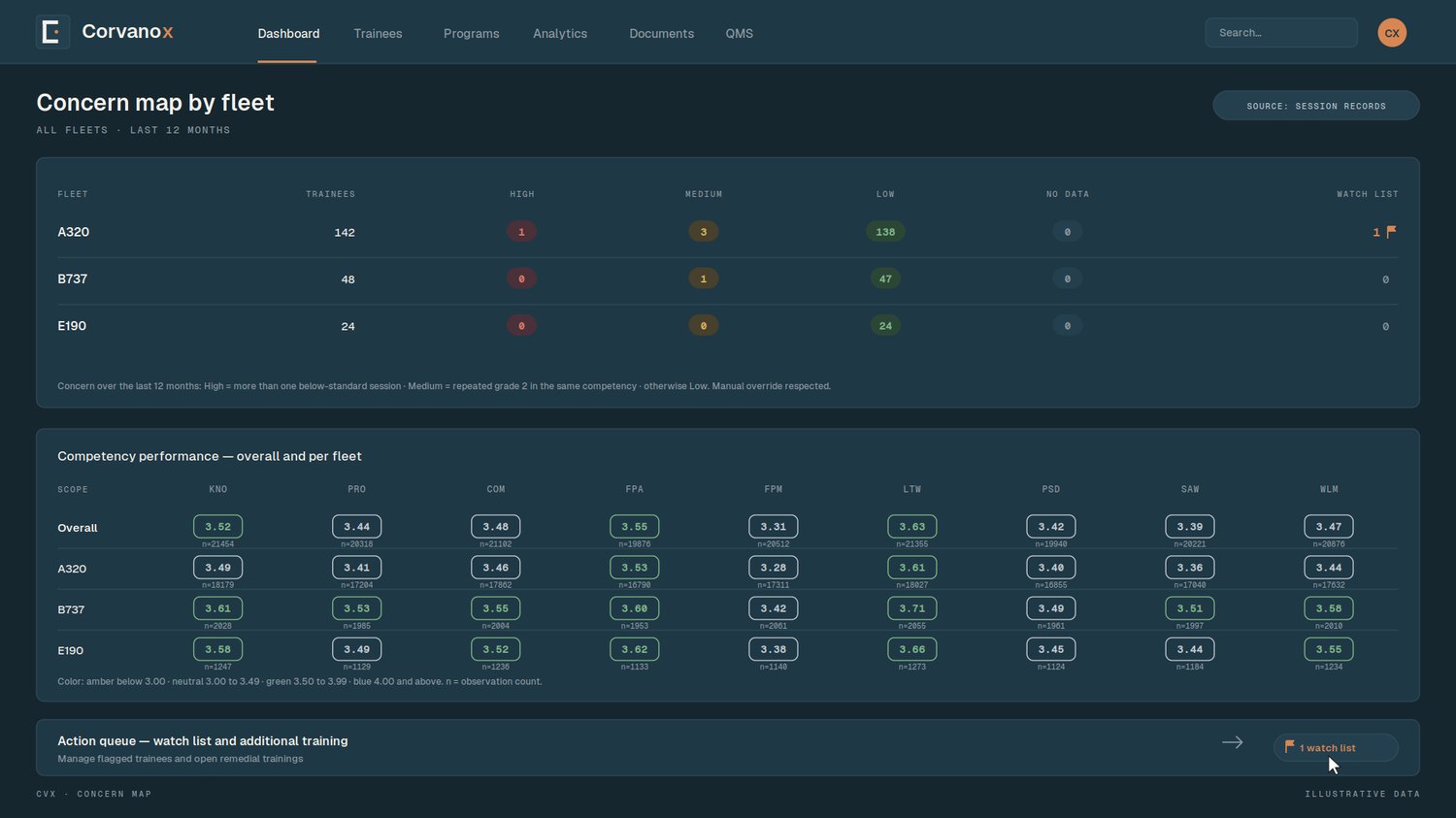Click the Overall scope row label
The height and width of the screenshot is (818, 1456).
coord(78,528)
